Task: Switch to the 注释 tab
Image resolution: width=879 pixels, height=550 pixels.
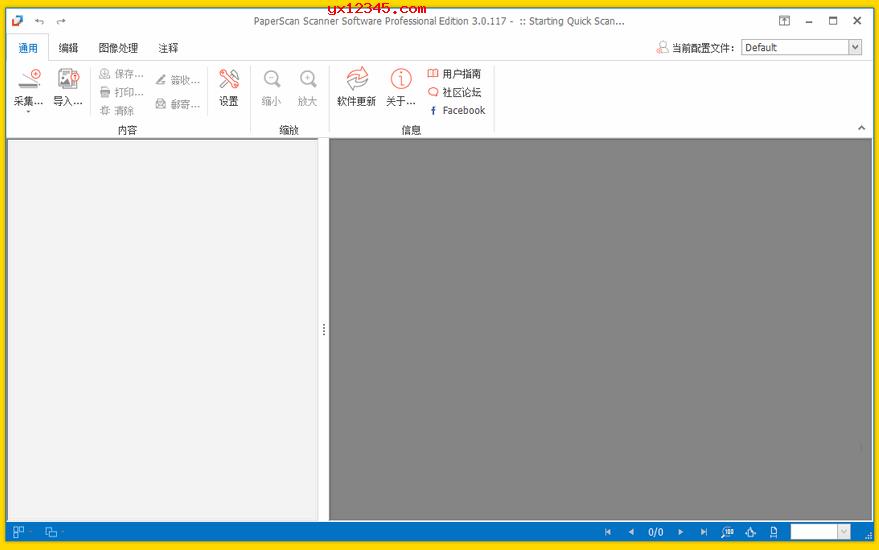Action: (x=168, y=48)
